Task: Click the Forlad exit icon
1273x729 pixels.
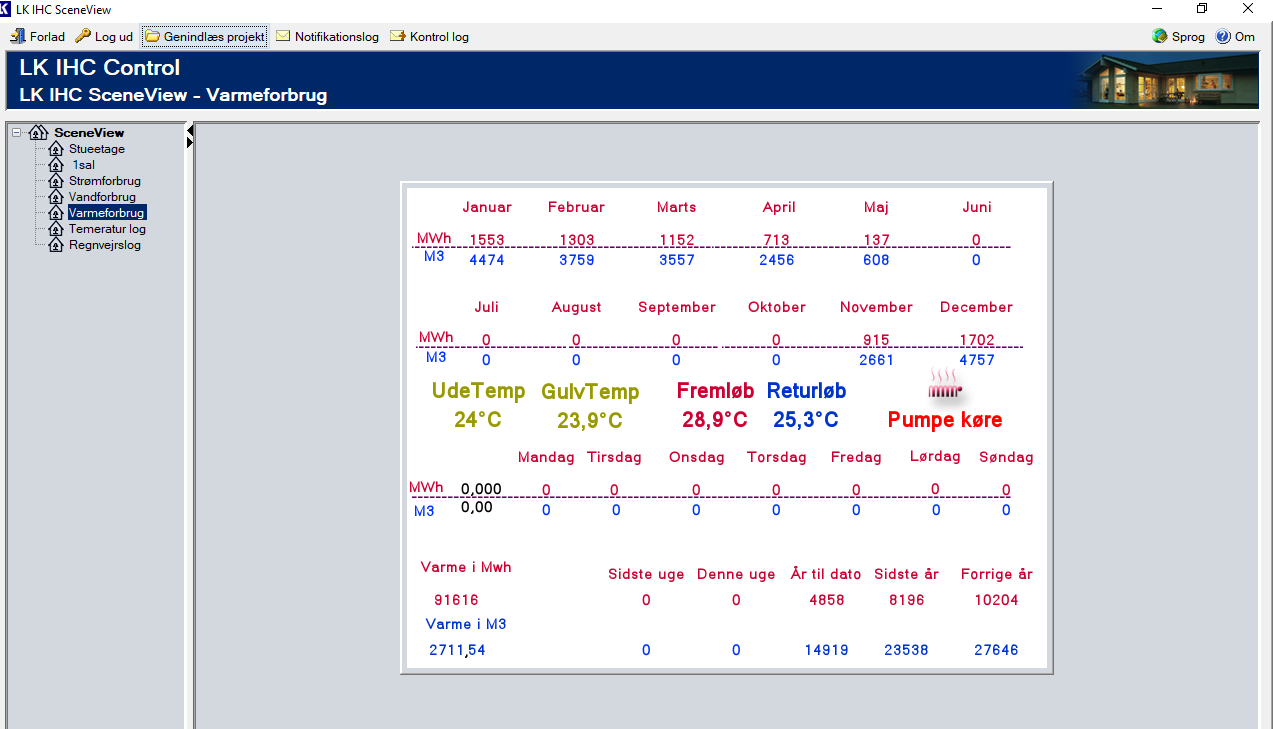Action: (x=18, y=37)
